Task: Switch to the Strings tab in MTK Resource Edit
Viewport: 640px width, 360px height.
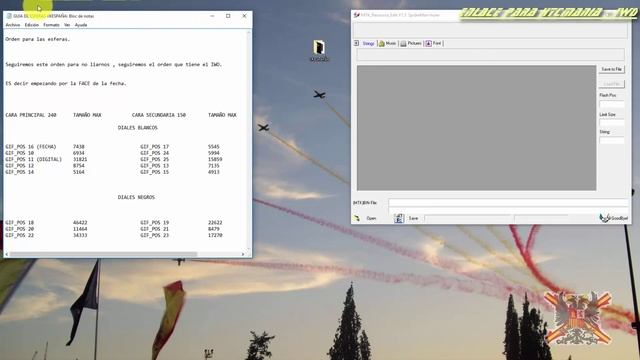Action: [368, 43]
